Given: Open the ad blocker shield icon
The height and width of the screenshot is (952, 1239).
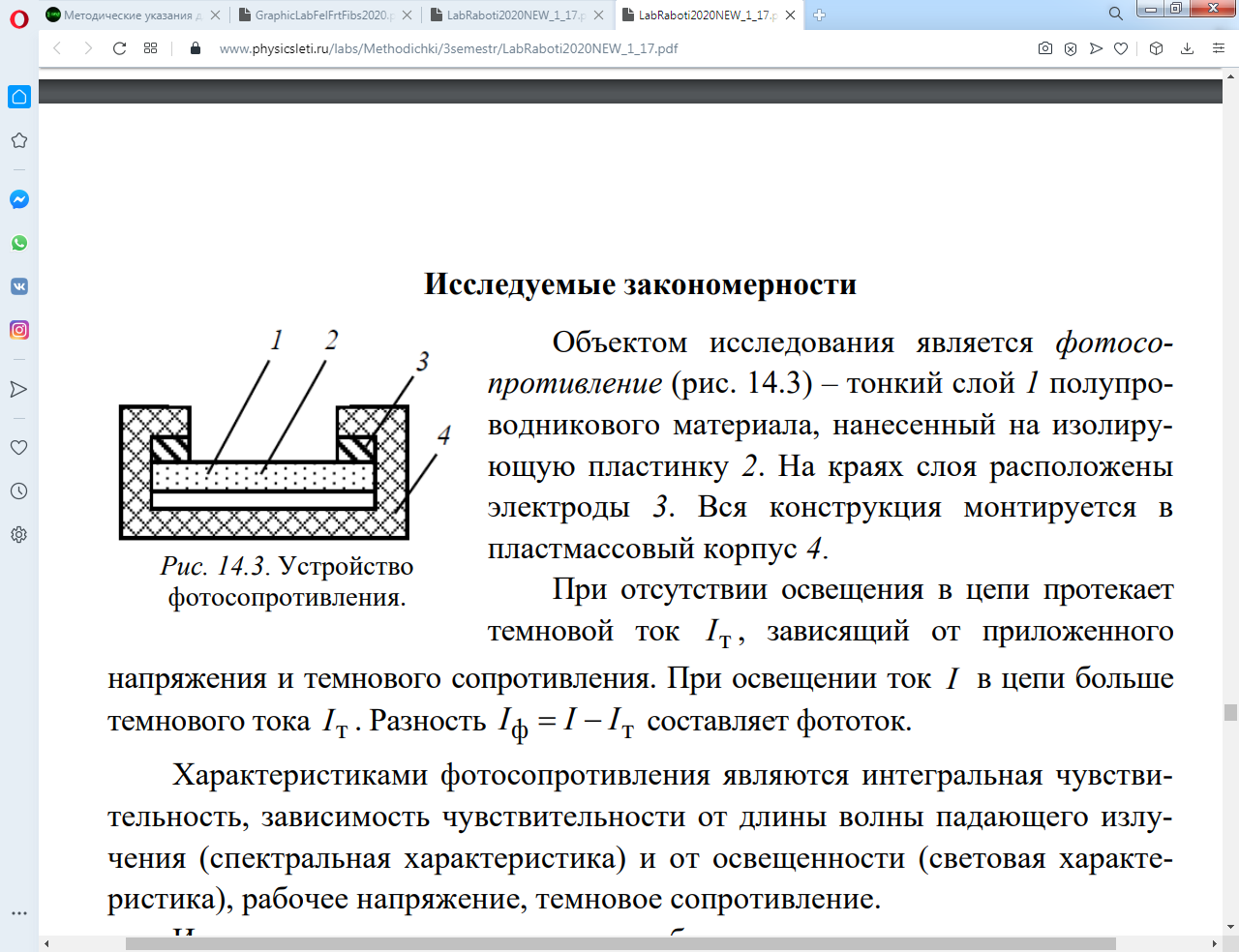Looking at the screenshot, I should pos(1071,48).
